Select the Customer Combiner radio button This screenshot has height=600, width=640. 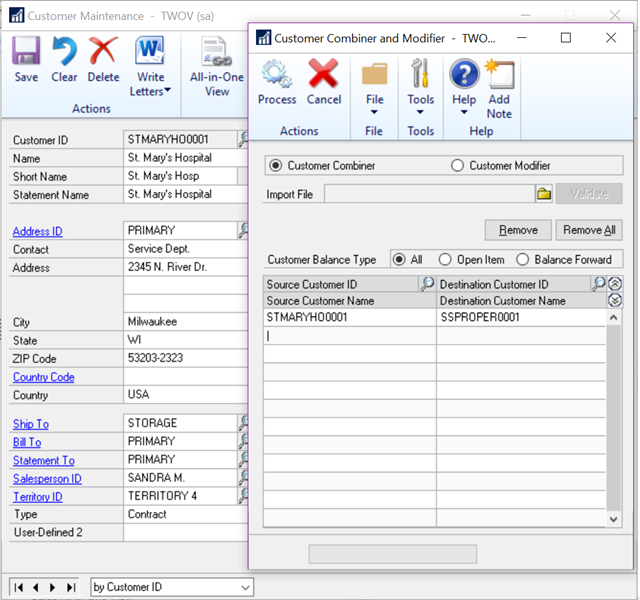point(276,166)
